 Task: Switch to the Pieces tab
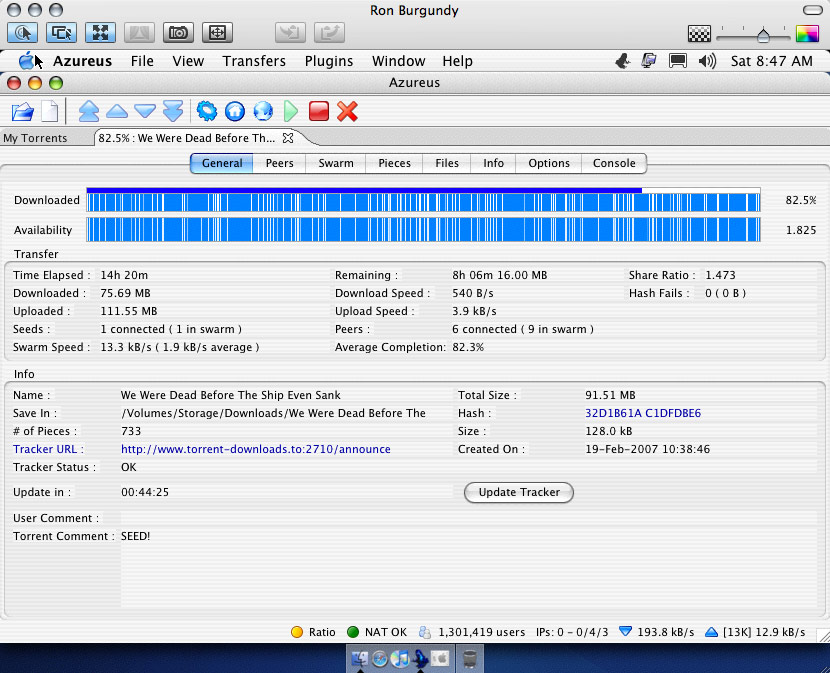point(394,163)
